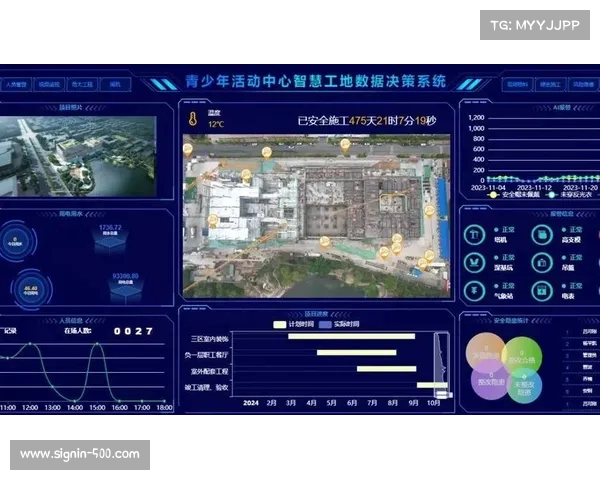This screenshot has width=600, height=480.
Task: Click the green 整改合格 bubble
Action: (522, 357)
